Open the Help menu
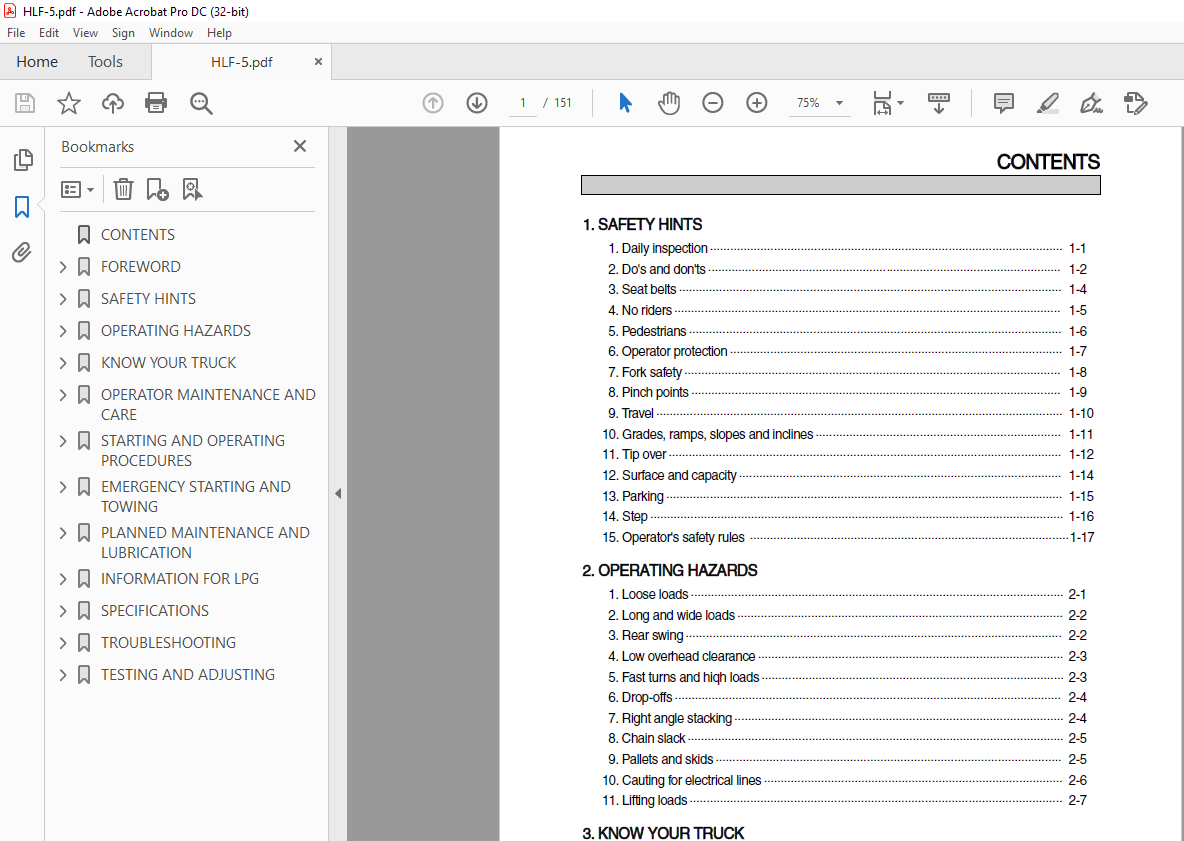 tap(220, 32)
